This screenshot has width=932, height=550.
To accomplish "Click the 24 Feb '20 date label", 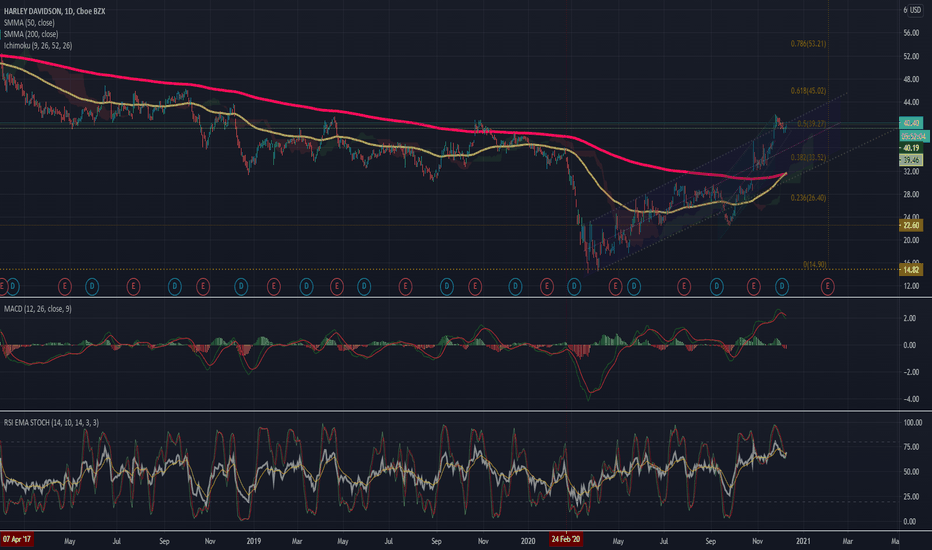I will coord(566,539).
